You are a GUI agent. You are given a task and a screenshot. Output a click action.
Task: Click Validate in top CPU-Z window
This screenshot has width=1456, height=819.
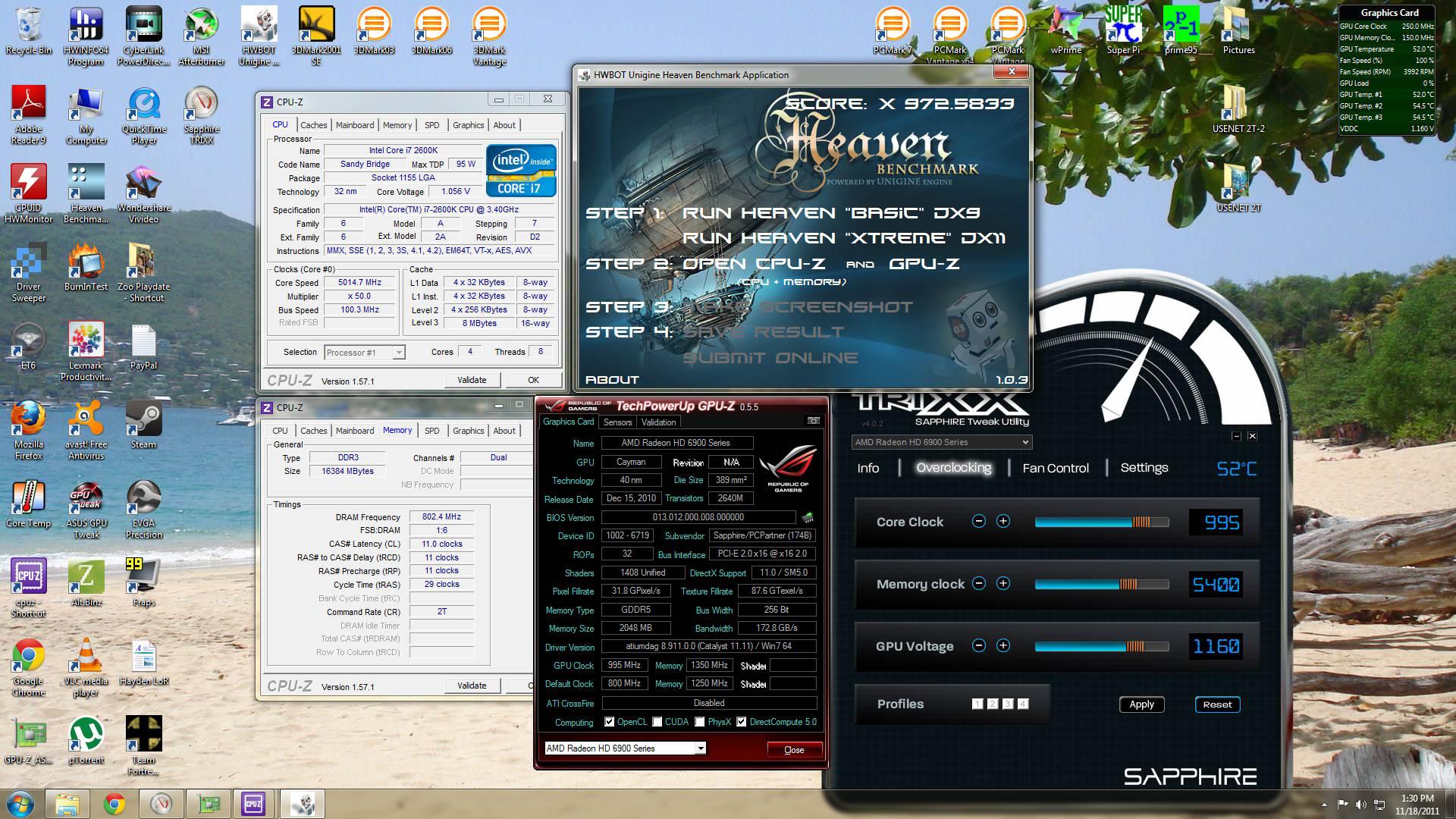coord(472,380)
